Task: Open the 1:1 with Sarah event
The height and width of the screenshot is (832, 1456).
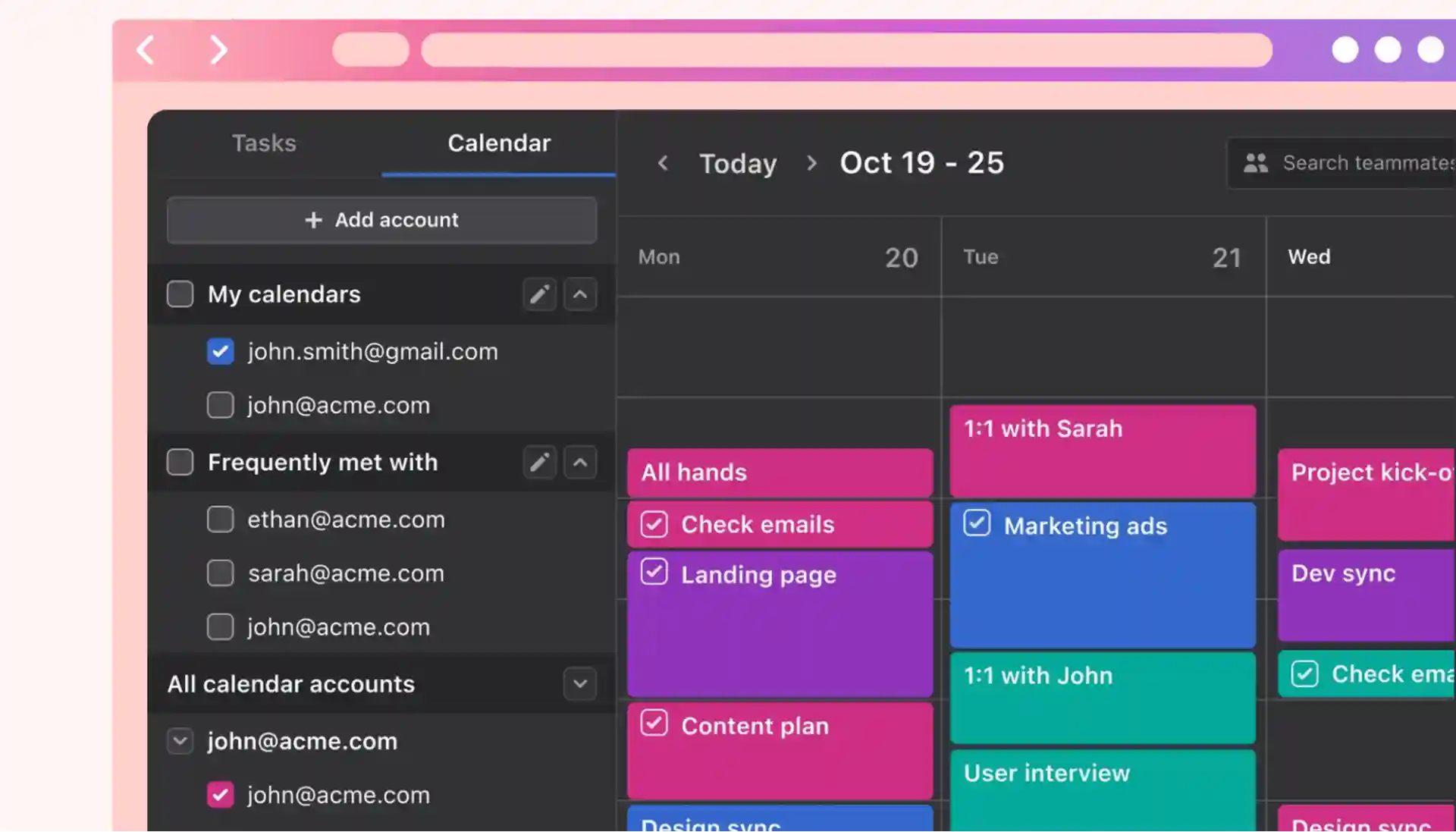Action: pyautogui.click(x=1103, y=451)
